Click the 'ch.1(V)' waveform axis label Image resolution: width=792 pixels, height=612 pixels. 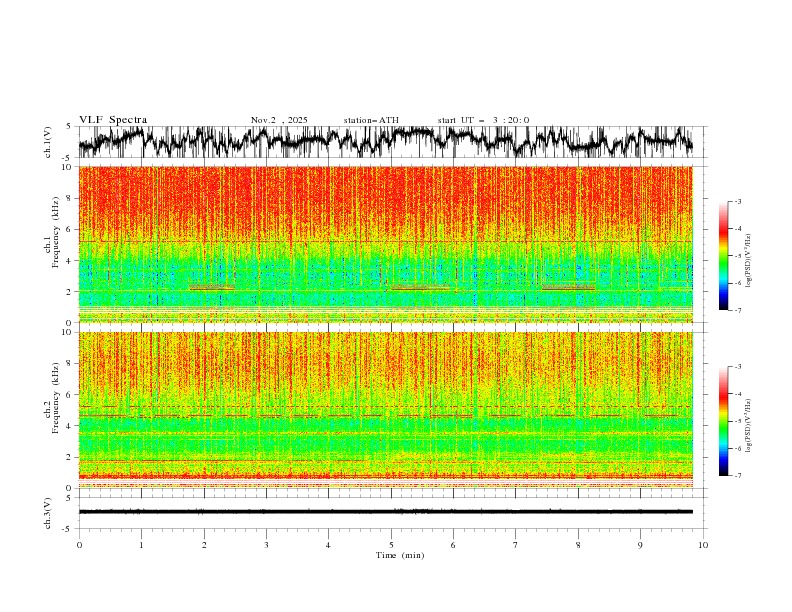(x=48, y=142)
